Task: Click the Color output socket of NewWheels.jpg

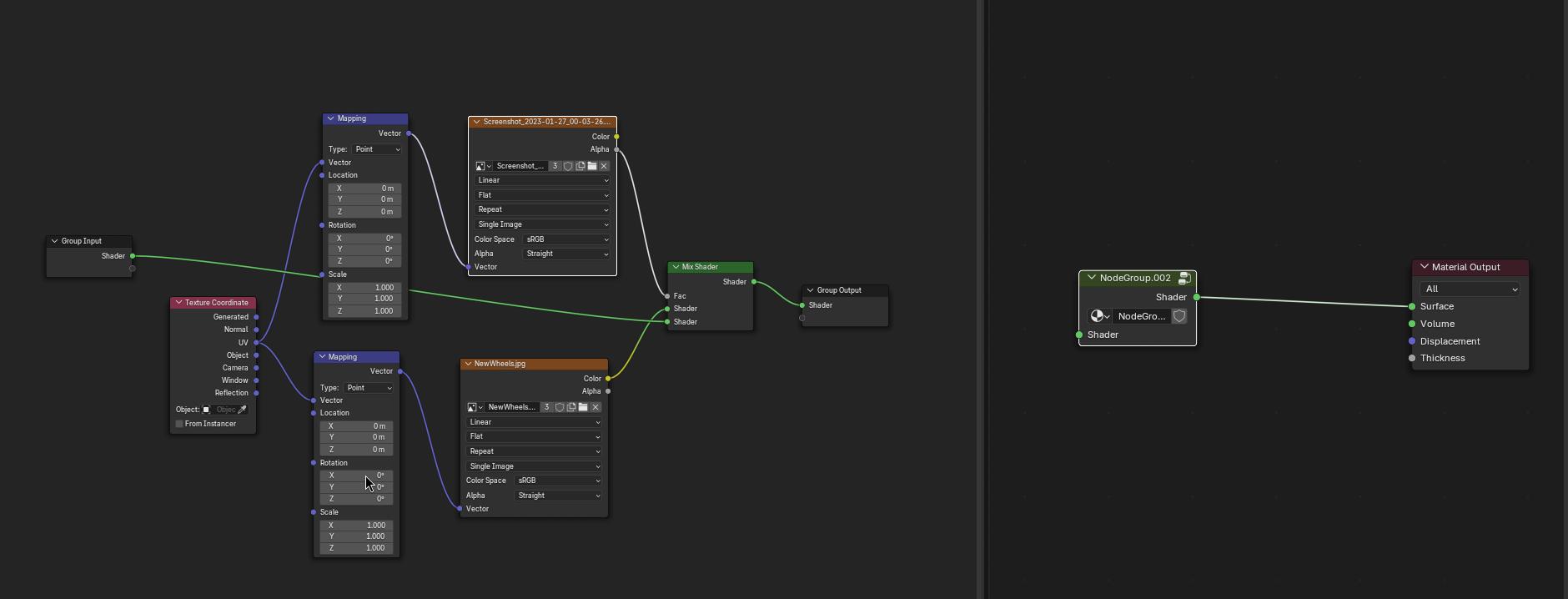Action: (608, 379)
